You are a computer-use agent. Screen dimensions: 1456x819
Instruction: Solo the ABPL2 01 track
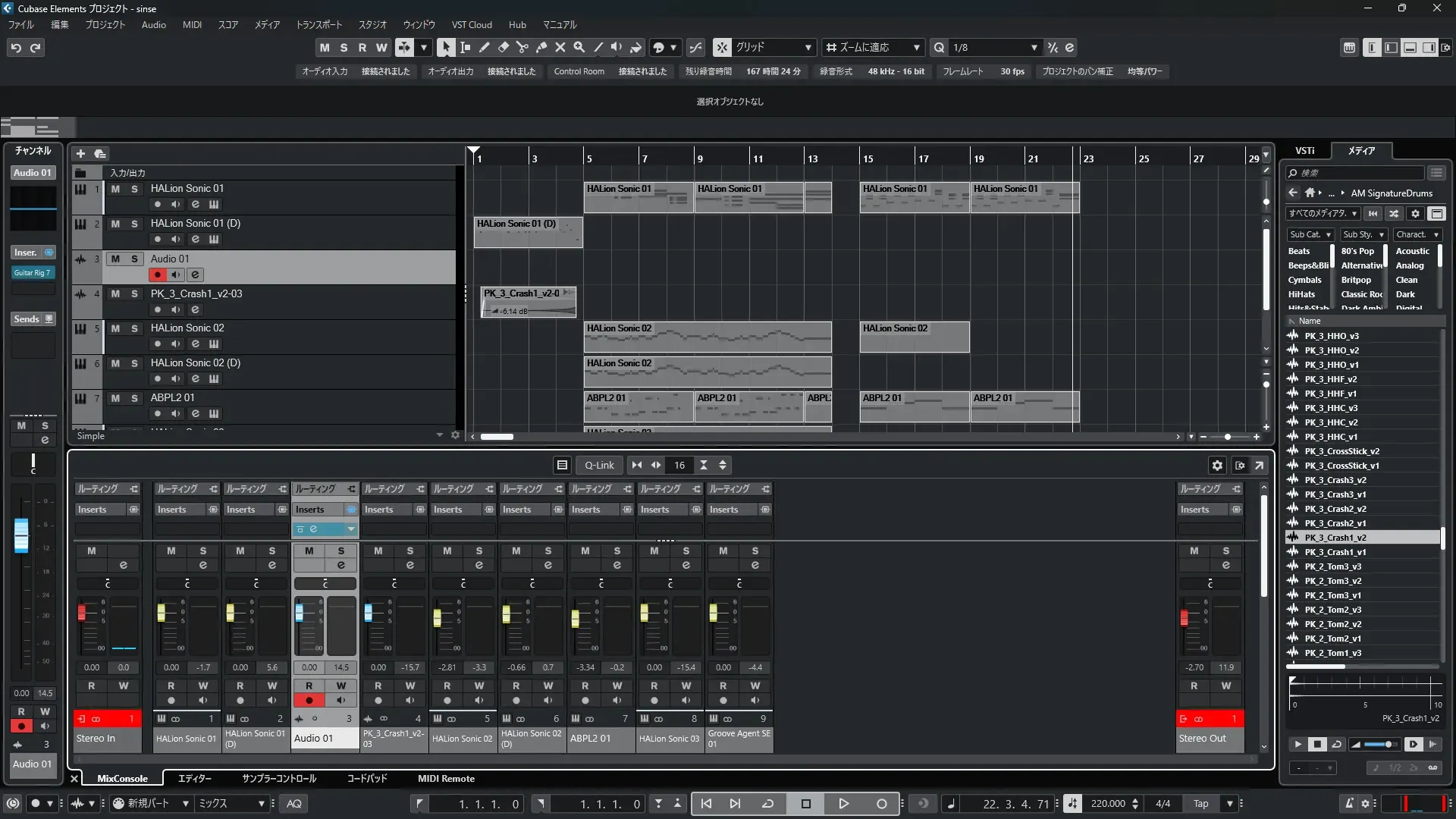tap(134, 398)
